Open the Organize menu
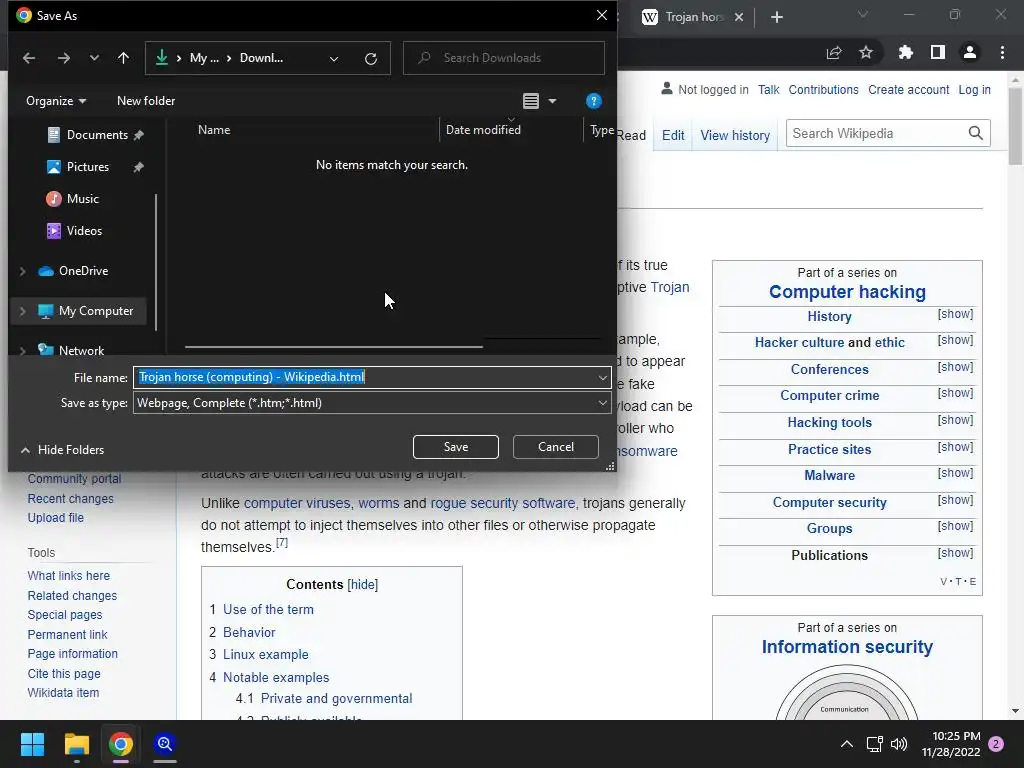This screenshot has width=1024, height=768. tap(56, 101)
